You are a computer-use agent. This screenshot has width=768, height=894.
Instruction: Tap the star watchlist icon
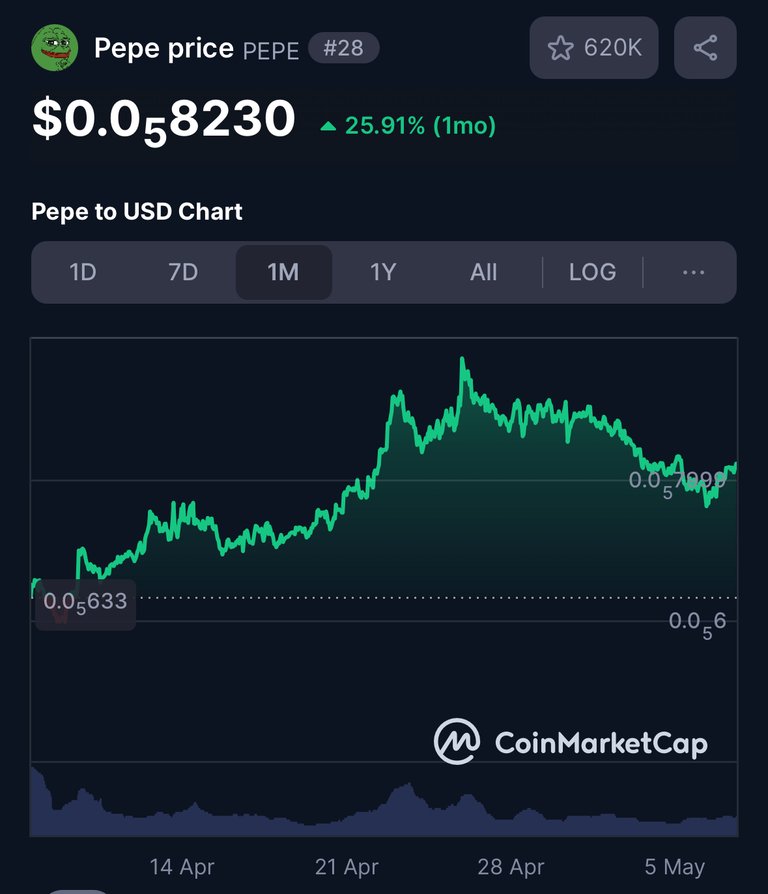tap(560, 48)
